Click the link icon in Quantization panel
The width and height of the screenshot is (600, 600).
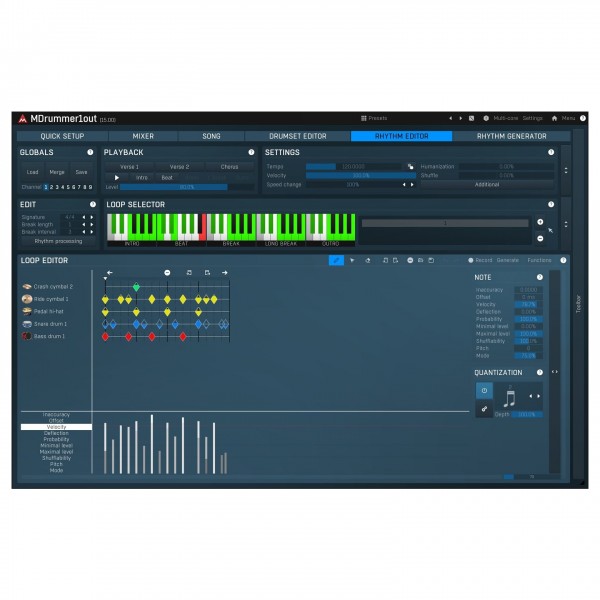point(484,409)
